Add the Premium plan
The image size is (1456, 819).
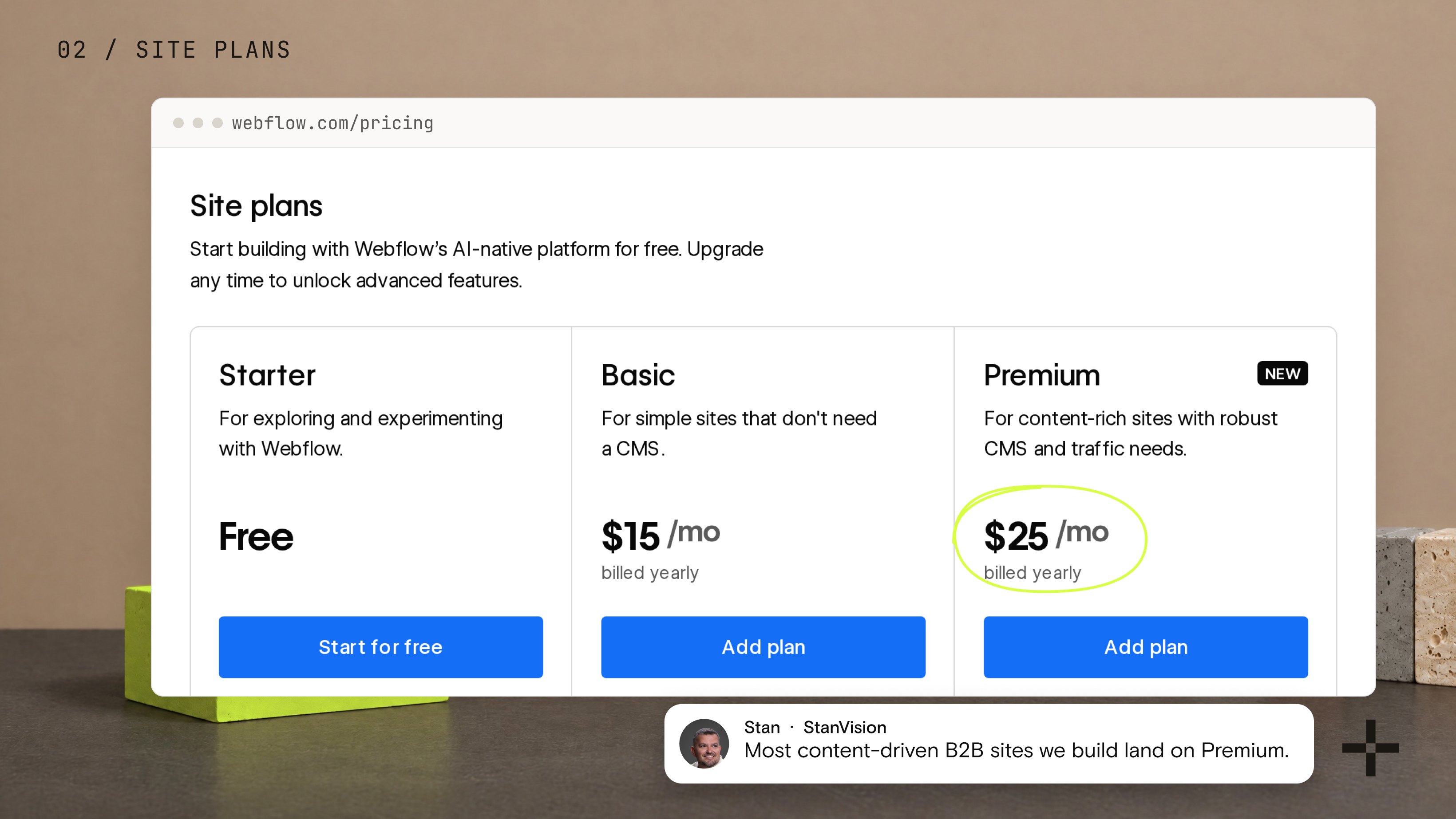(1146, 647)
